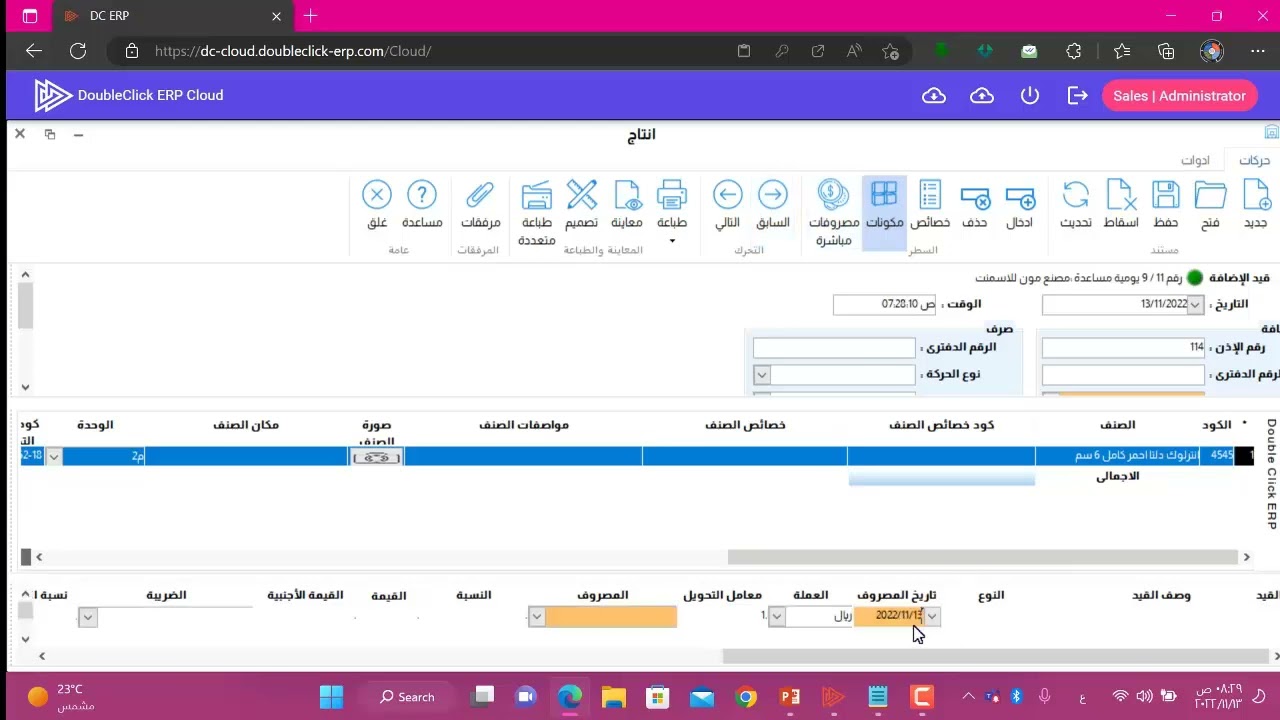Open the العملة currency dropdown
Viewport: 1280px width, 720px height.
(x=777, y=616)
